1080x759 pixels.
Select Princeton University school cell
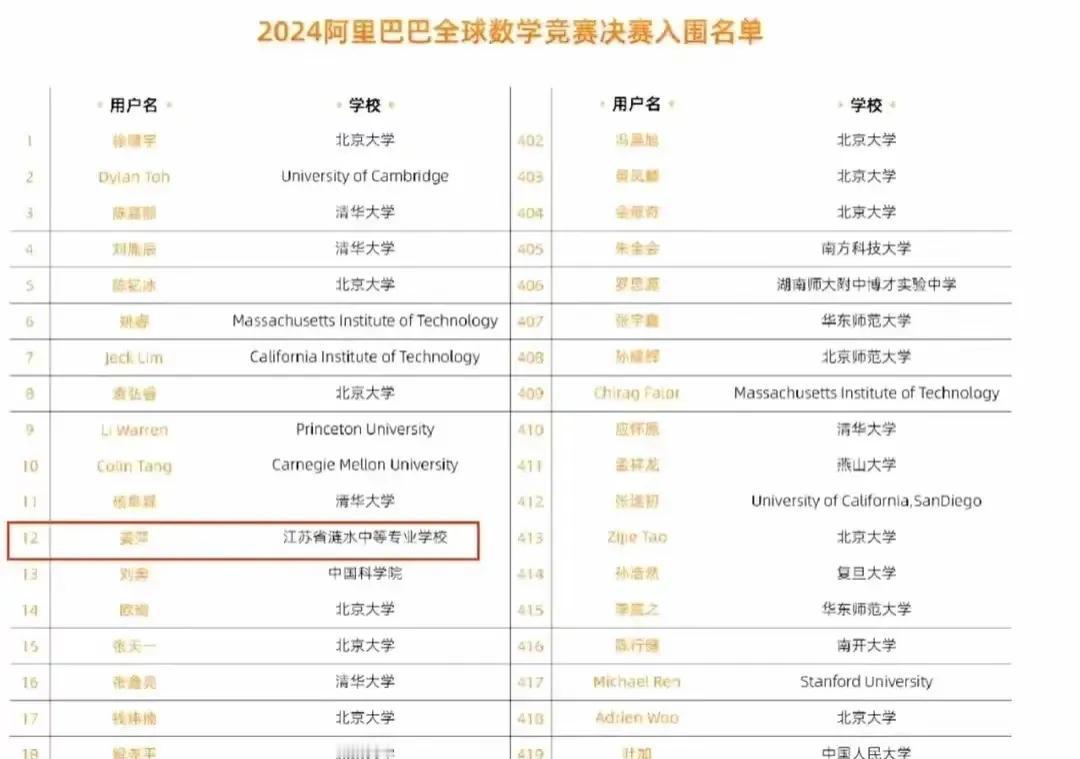(364, 429)
